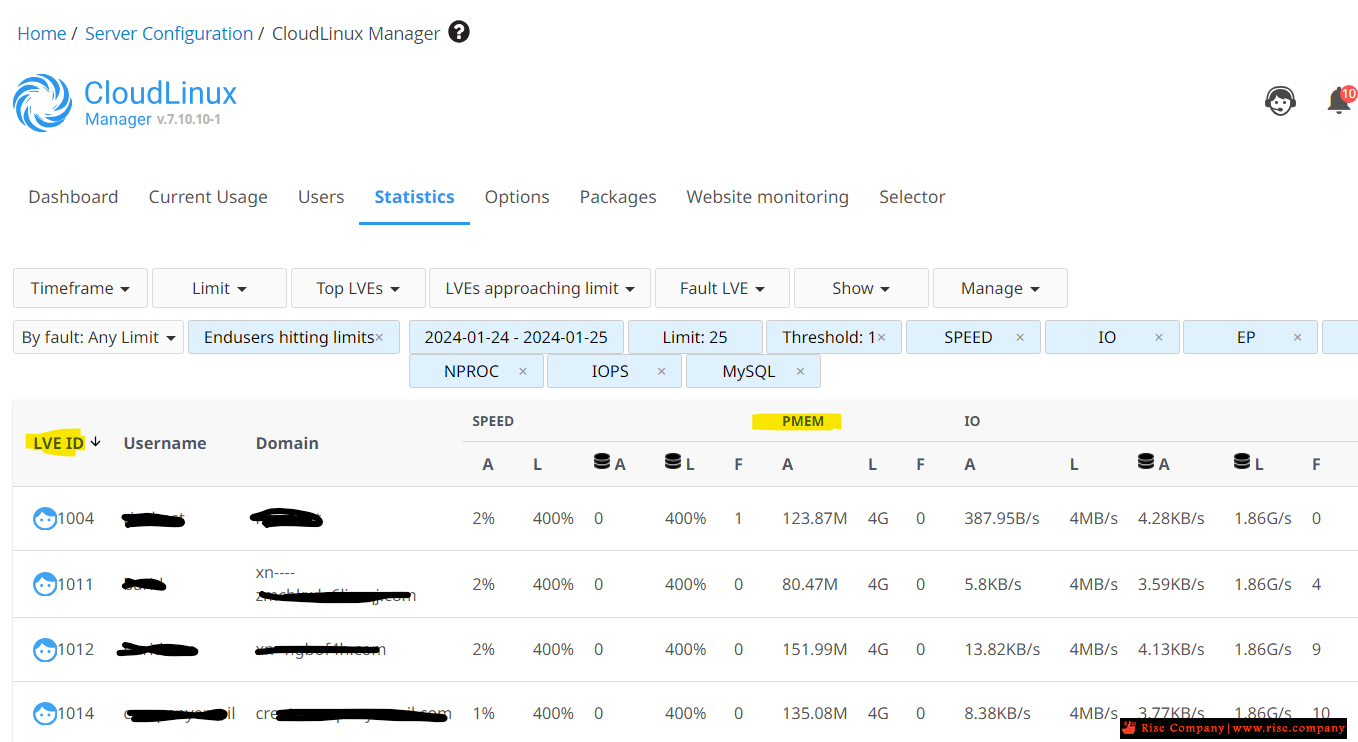Remove the NPROC filter chip via its x
Image resolution: width=1358 pixels, height=742 pixels.
pos(523,372)
